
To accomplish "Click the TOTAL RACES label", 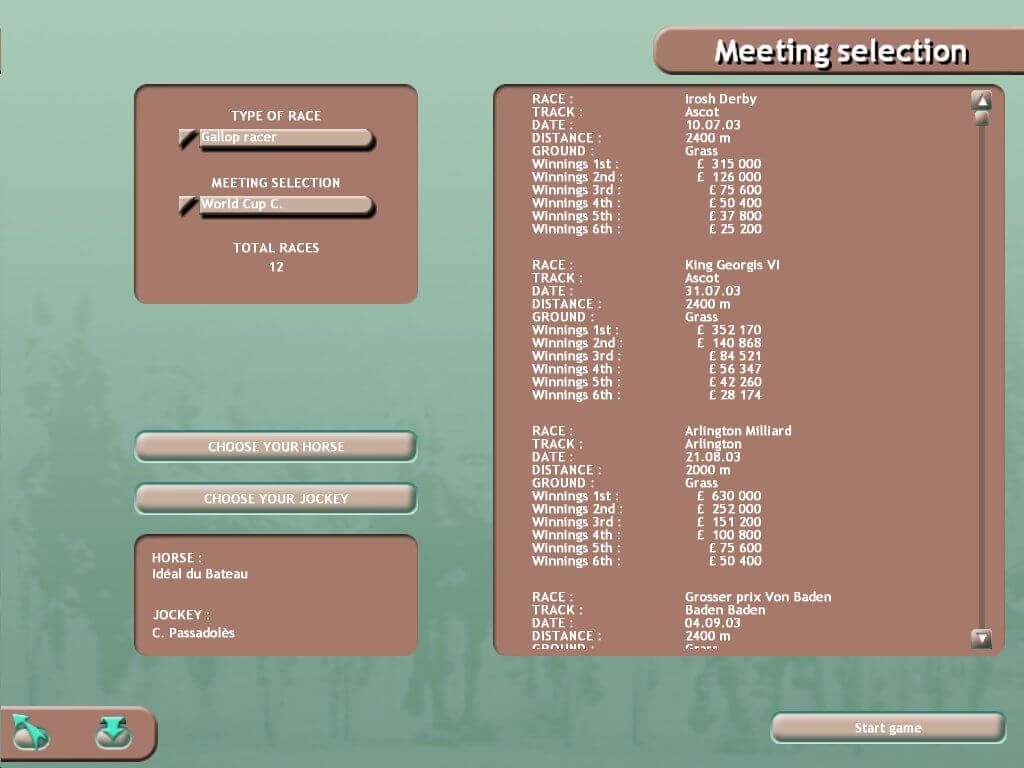I will click(276, 248).
